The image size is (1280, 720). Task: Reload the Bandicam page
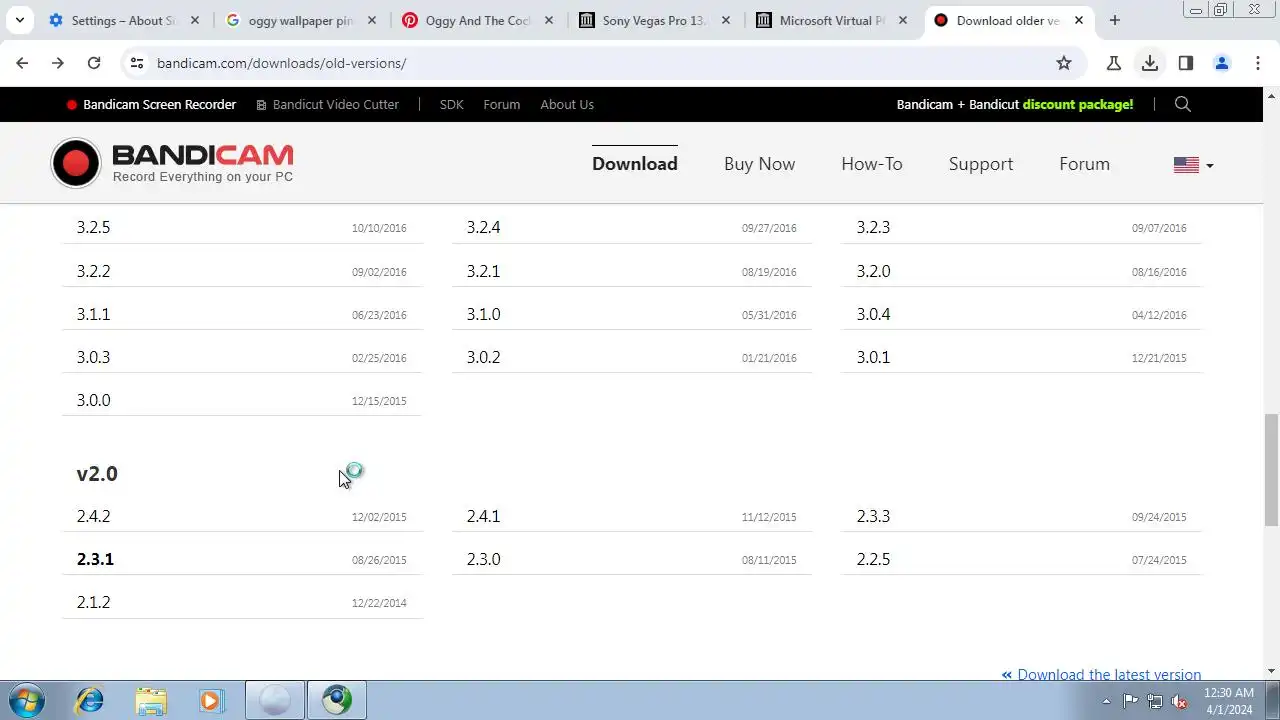(94, 63)
